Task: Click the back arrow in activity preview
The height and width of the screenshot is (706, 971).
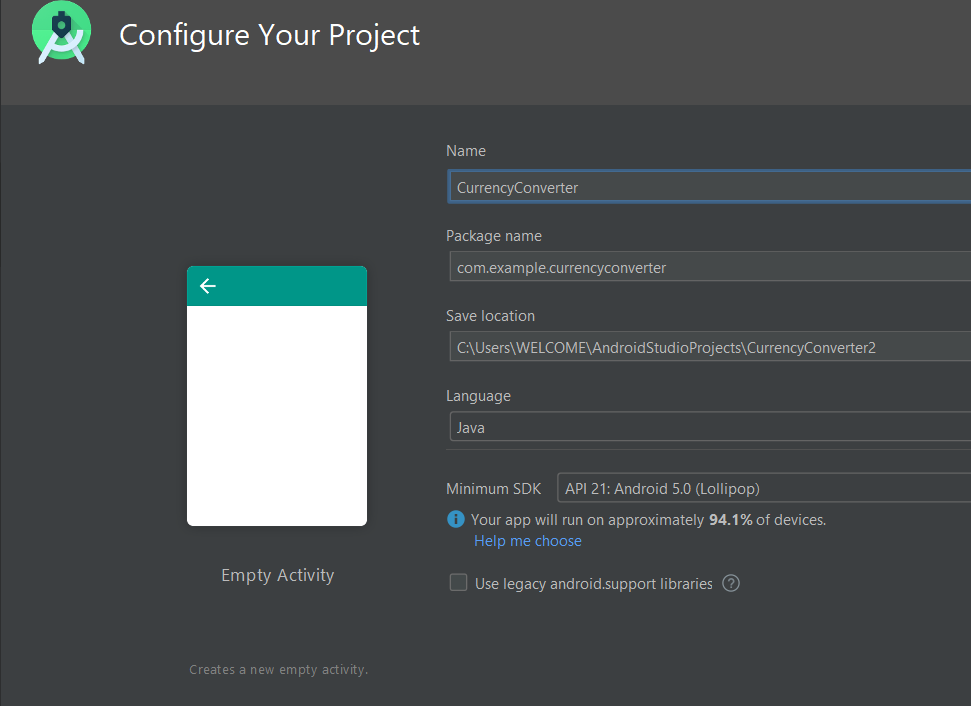Action: [207, 286]
